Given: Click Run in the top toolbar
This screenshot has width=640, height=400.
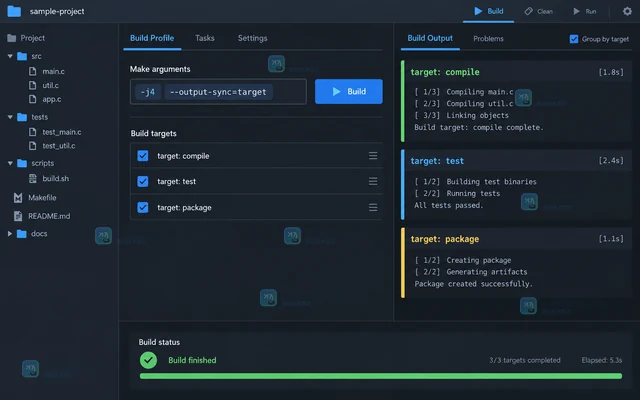Looking at the screenshot, I should pos(585,11).
